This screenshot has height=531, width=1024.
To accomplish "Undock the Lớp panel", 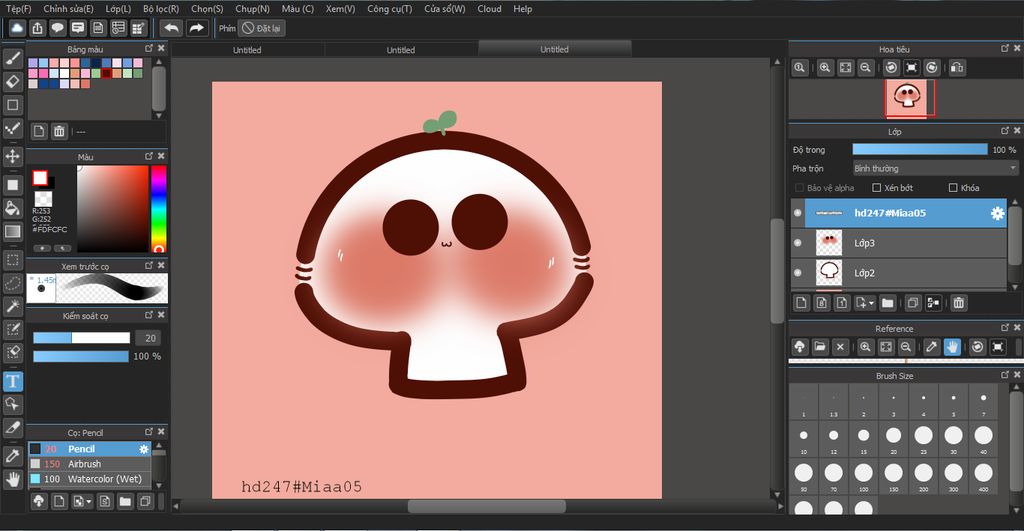I will [1005, 131].
